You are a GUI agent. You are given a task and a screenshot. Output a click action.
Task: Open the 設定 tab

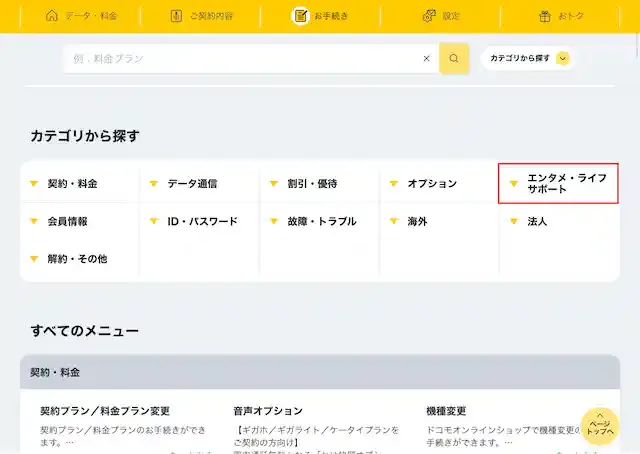(440, 16)
